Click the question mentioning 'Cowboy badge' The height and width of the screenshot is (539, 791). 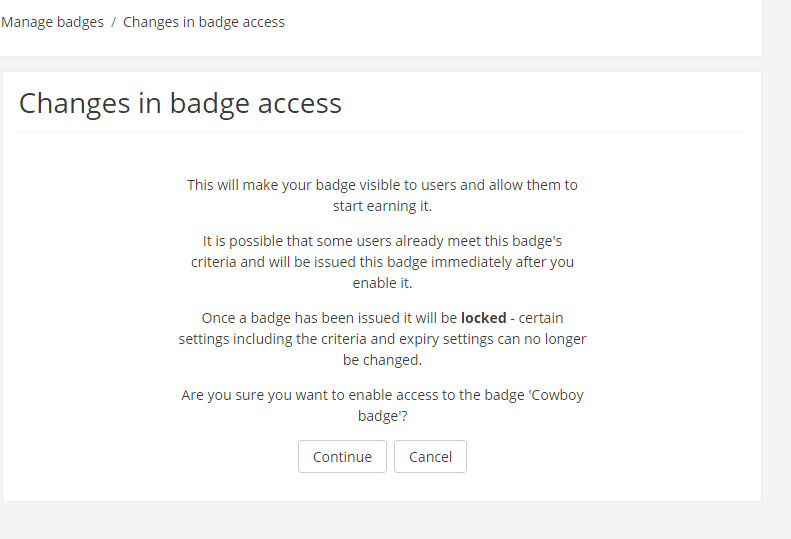pyautogui.click(x=382, y=405)
